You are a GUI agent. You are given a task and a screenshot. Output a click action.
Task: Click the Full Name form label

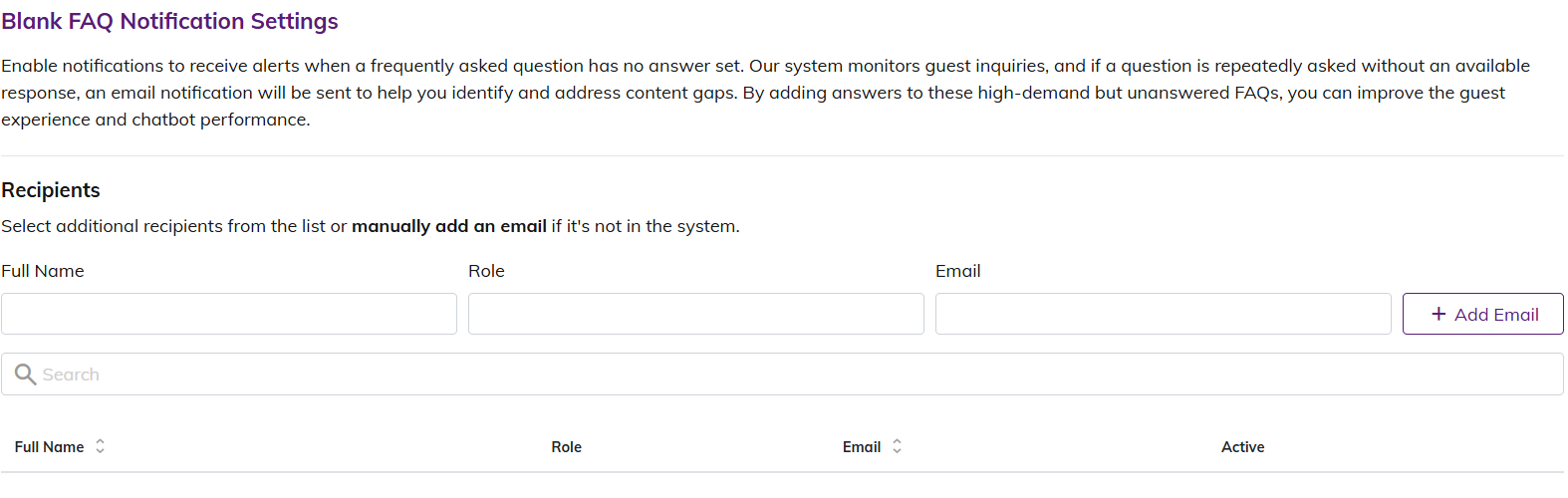point(43,271)
